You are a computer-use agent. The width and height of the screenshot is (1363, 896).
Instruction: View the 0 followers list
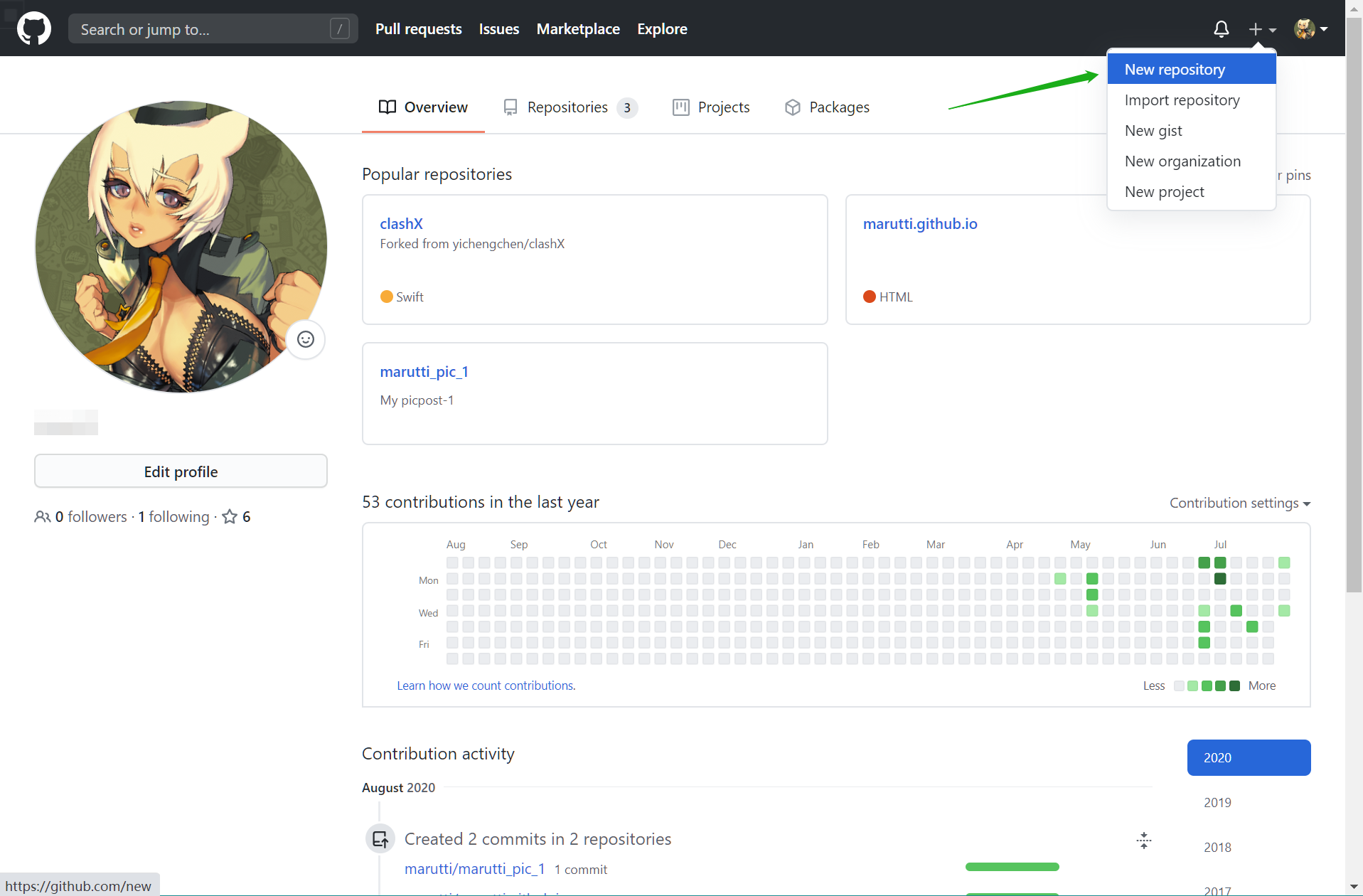[x=91, y=517]
